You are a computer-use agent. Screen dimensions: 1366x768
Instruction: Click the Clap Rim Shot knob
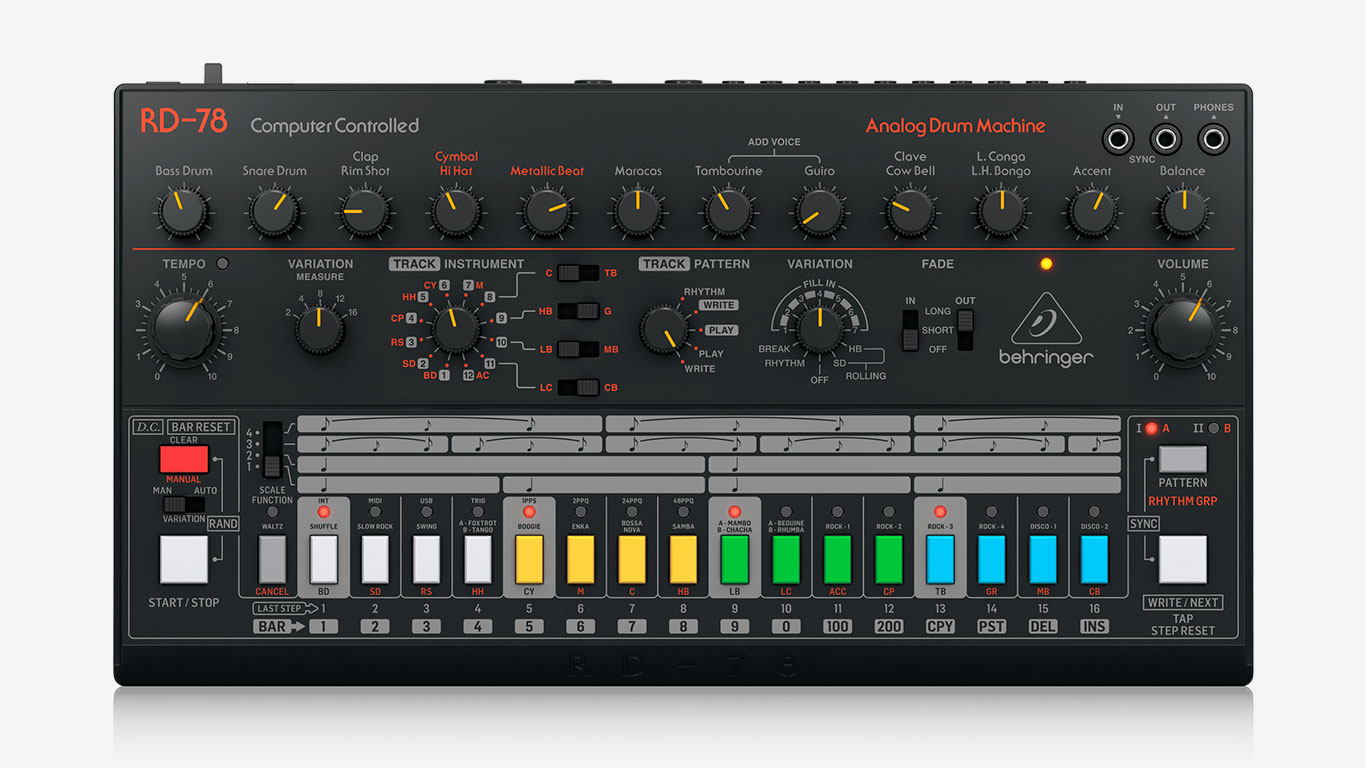click(x=365, y=211)
